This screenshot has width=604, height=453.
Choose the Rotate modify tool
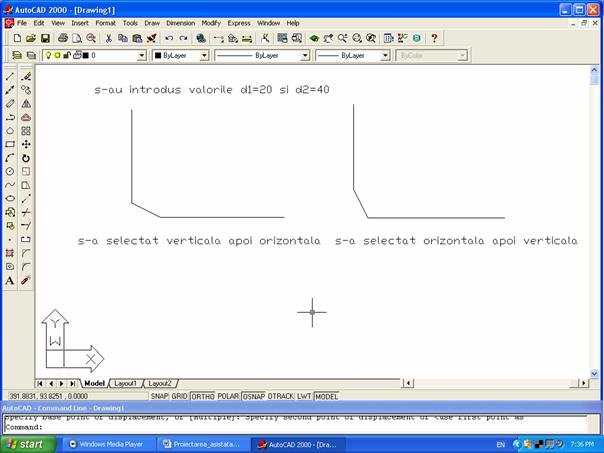click(26, 158)
